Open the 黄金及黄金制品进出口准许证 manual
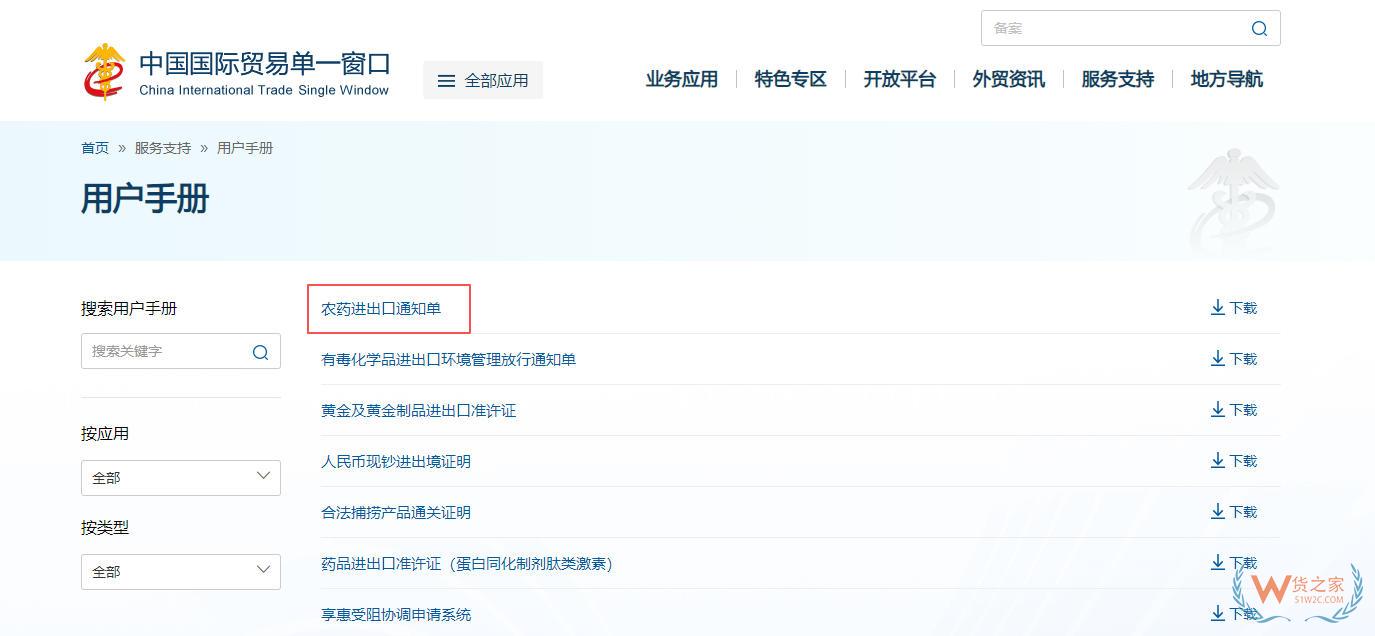 click(418, 411)
